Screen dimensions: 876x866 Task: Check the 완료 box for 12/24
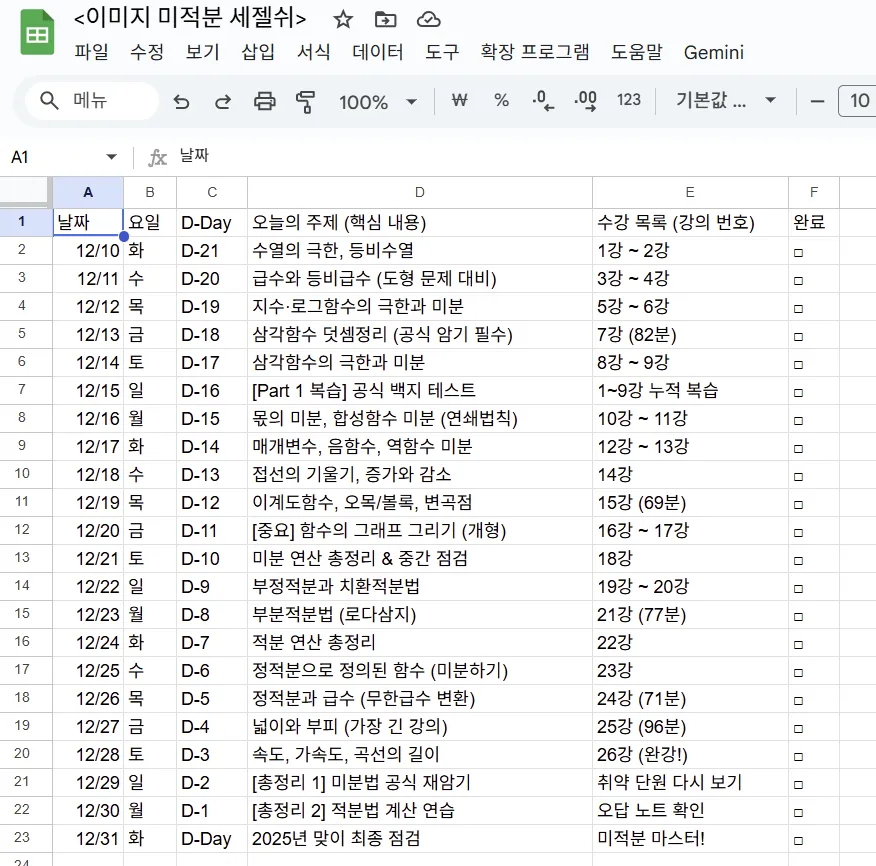798,645
